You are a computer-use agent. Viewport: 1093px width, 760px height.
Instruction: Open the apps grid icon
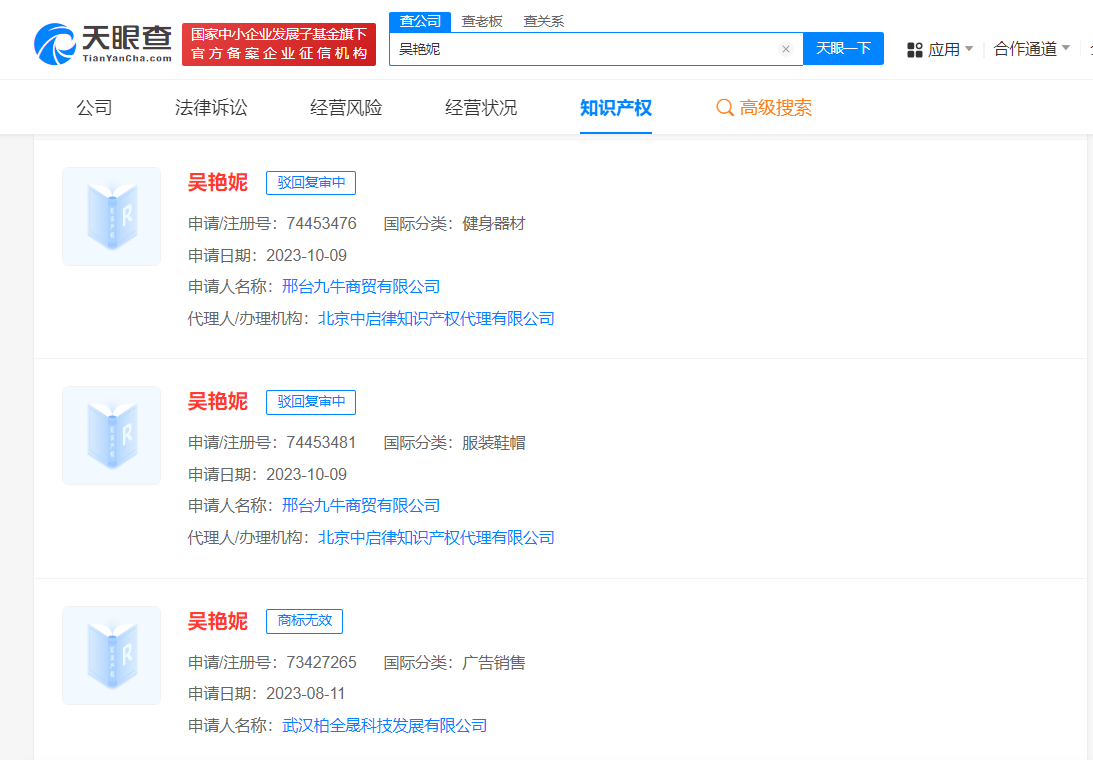pos(915,50)
